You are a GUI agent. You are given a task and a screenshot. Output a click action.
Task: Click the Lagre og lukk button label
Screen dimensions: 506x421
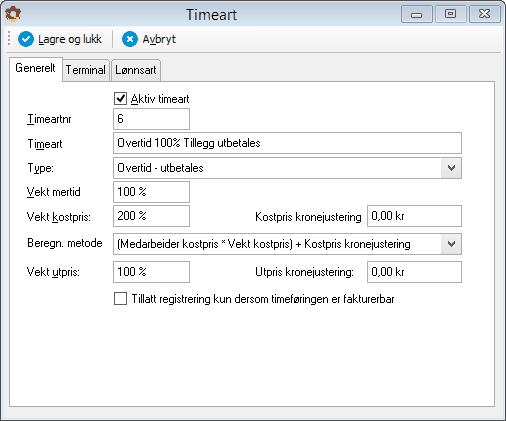click(x=70, y=39)
